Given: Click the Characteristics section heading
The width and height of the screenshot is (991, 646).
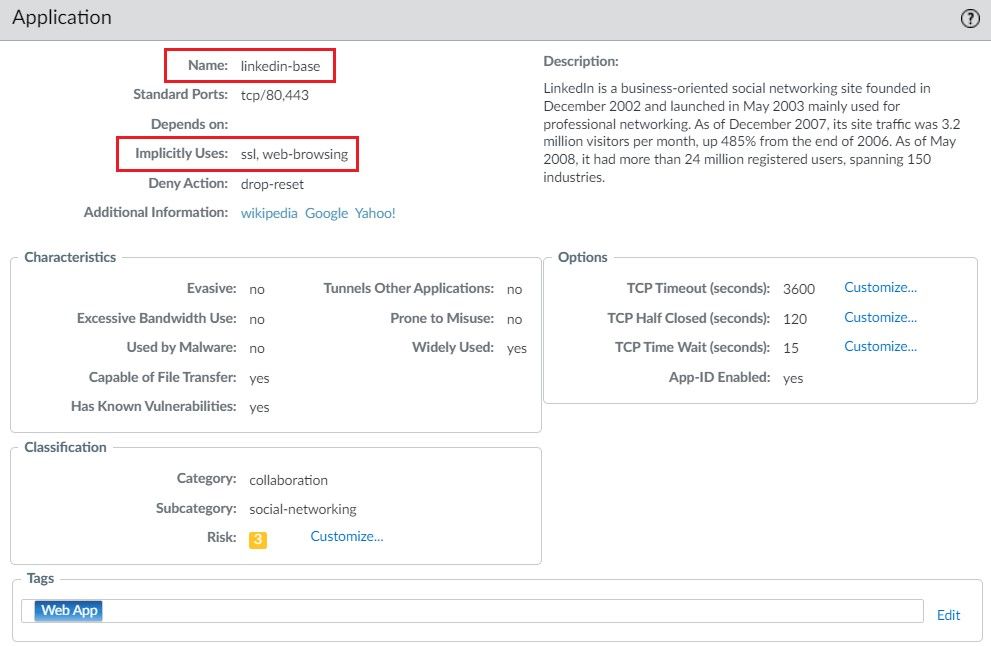Looking at the screenshot, I should click(70, 257).
